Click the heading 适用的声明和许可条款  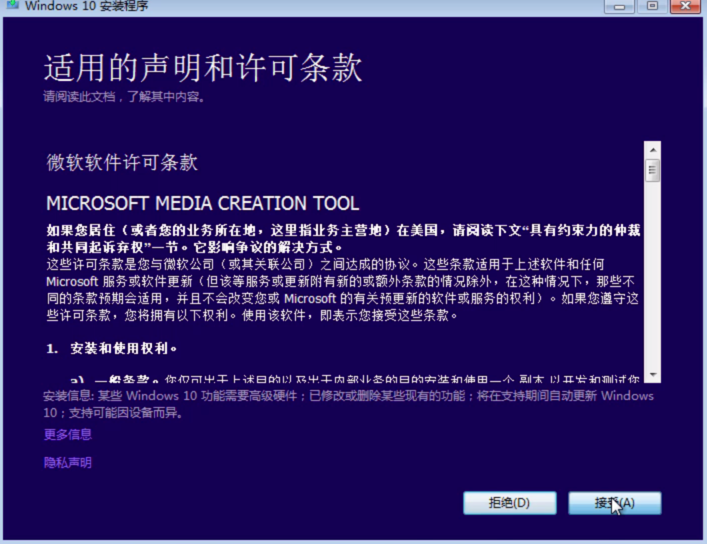(203, 68)
